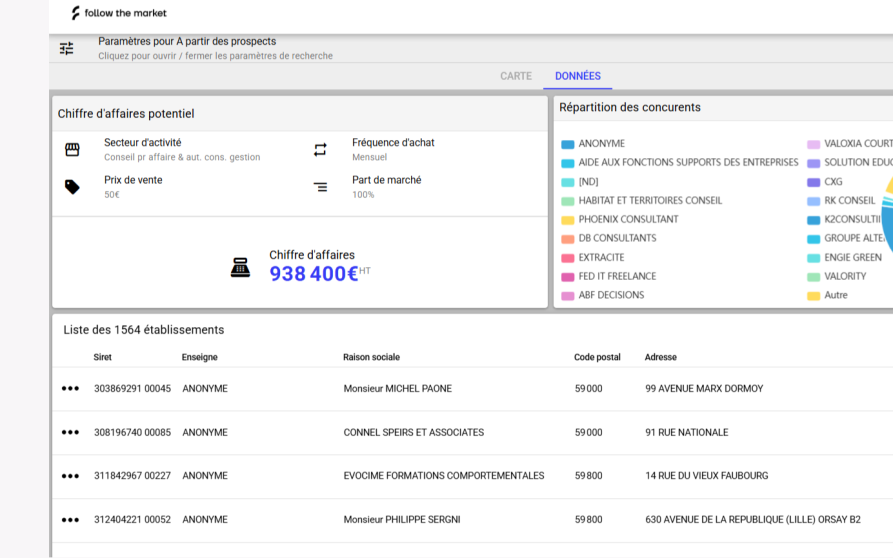Click the follow the market logo

coord(119,13)
